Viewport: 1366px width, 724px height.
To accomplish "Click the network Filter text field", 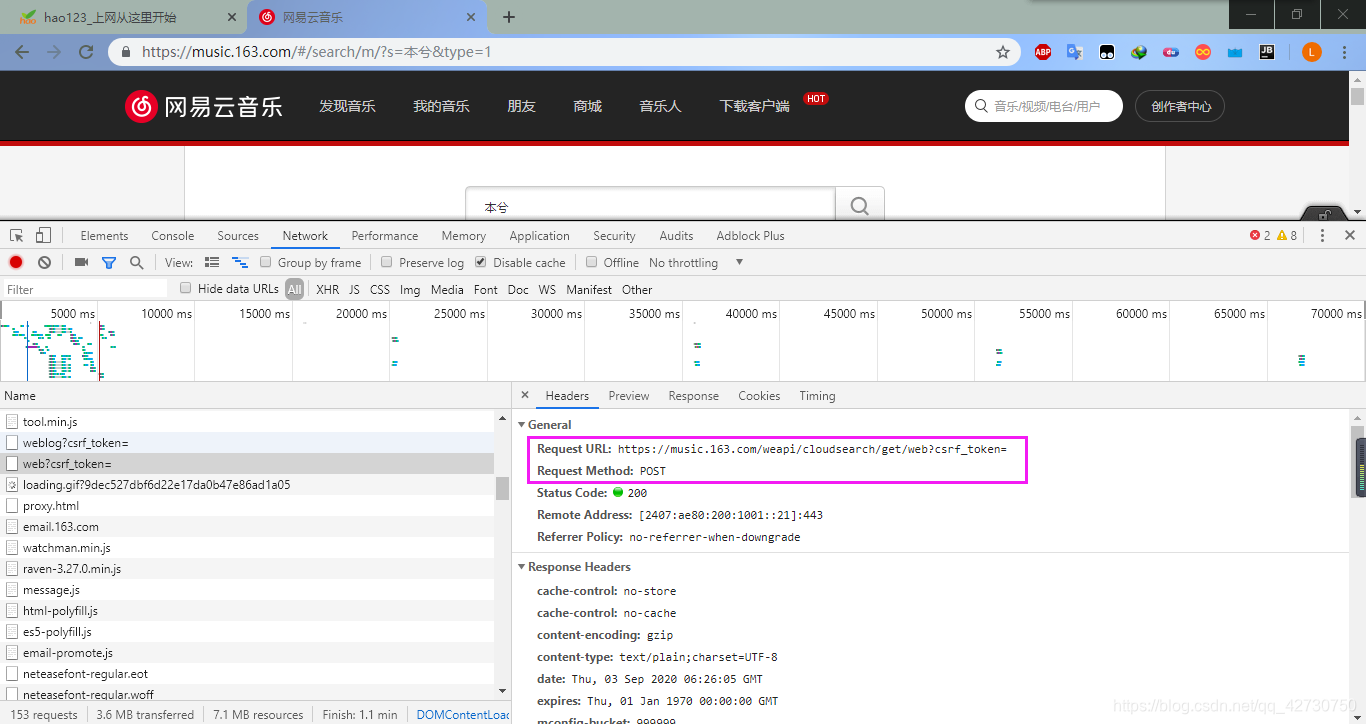I will [x=85, y=289].
